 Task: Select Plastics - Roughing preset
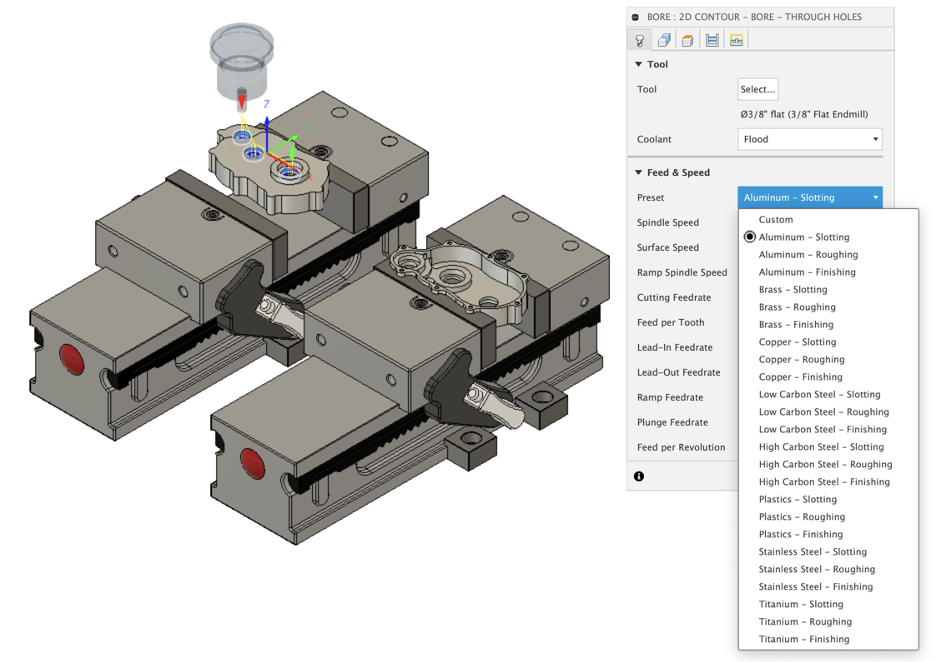coord(801,517)
